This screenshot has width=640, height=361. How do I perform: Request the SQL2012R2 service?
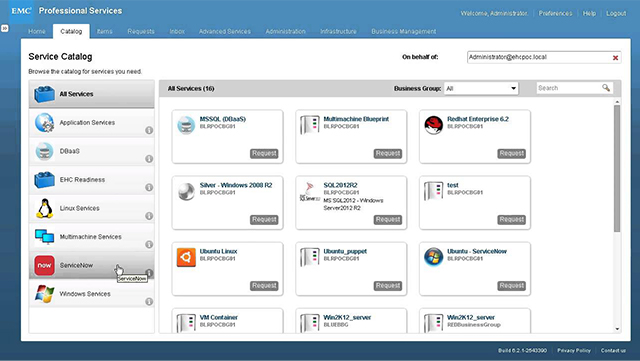[x=388, y=220]
